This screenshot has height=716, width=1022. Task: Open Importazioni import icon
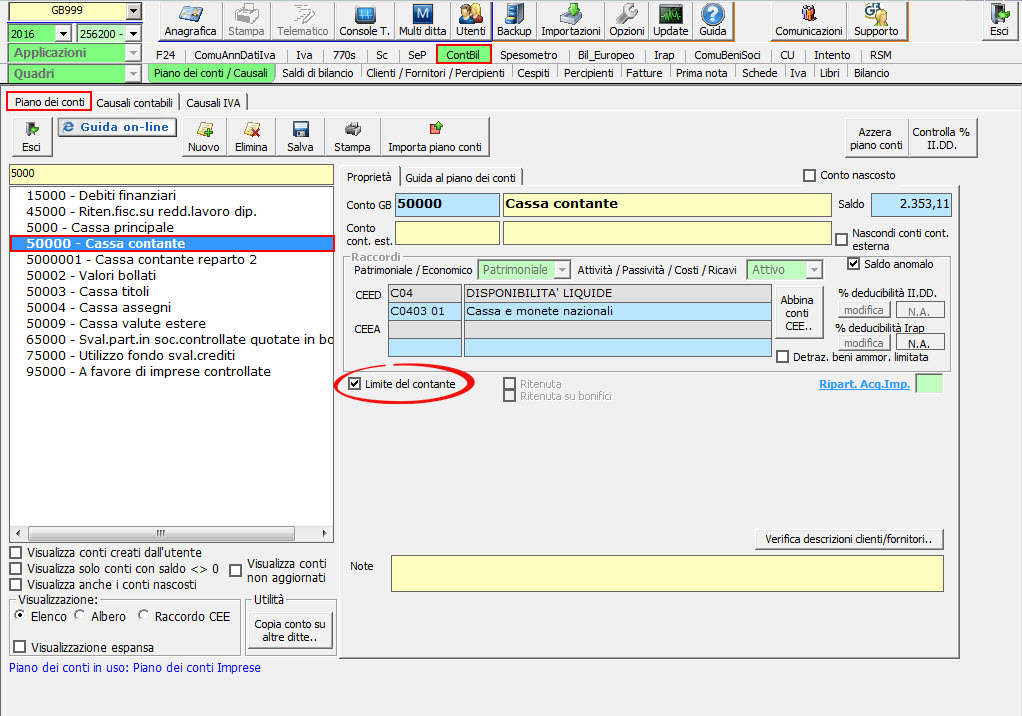coord(571,21)
